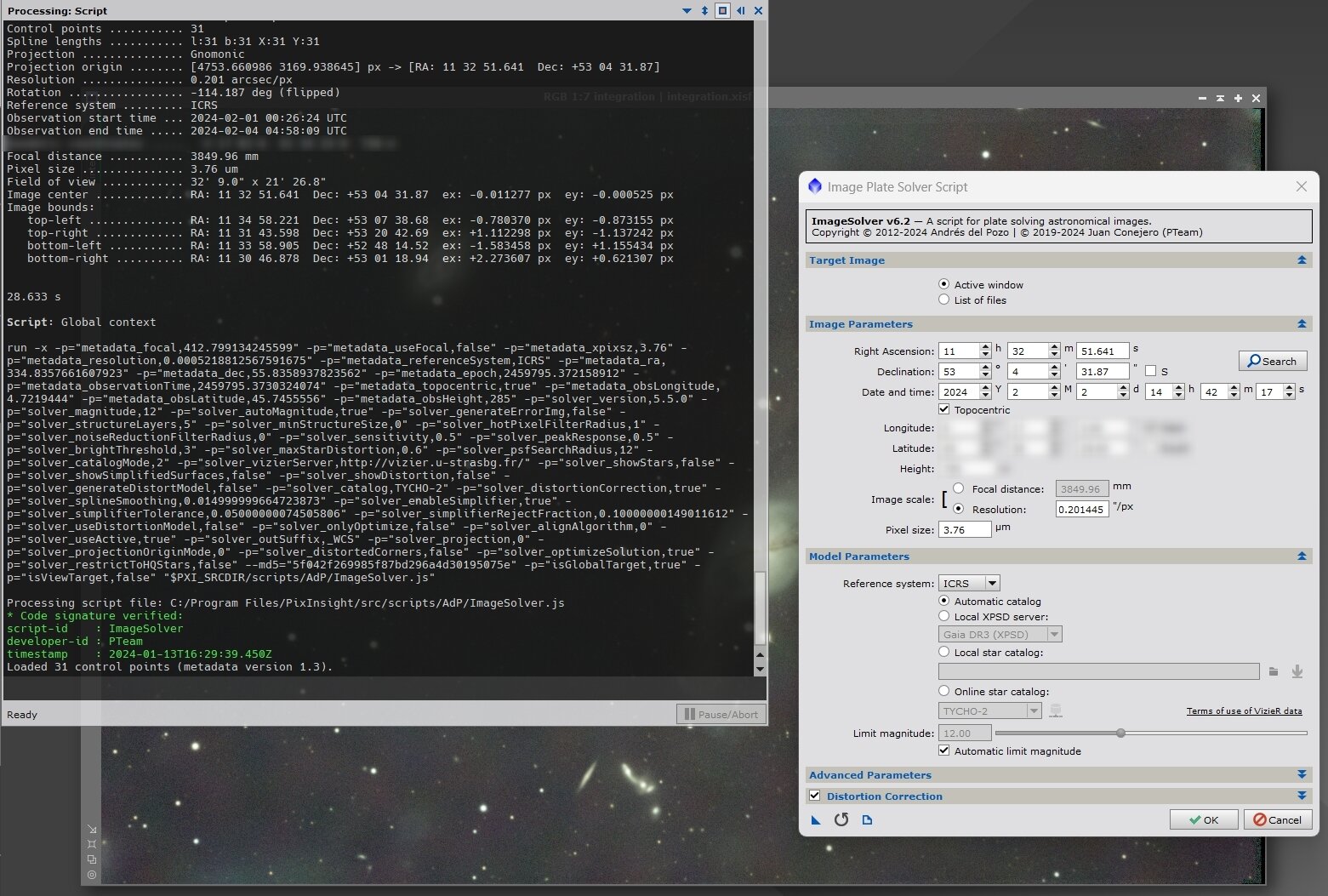Viewport: 1328px width, 896px height.
Task: Select the Local star catalog radio button
Action: coord(944,652)
